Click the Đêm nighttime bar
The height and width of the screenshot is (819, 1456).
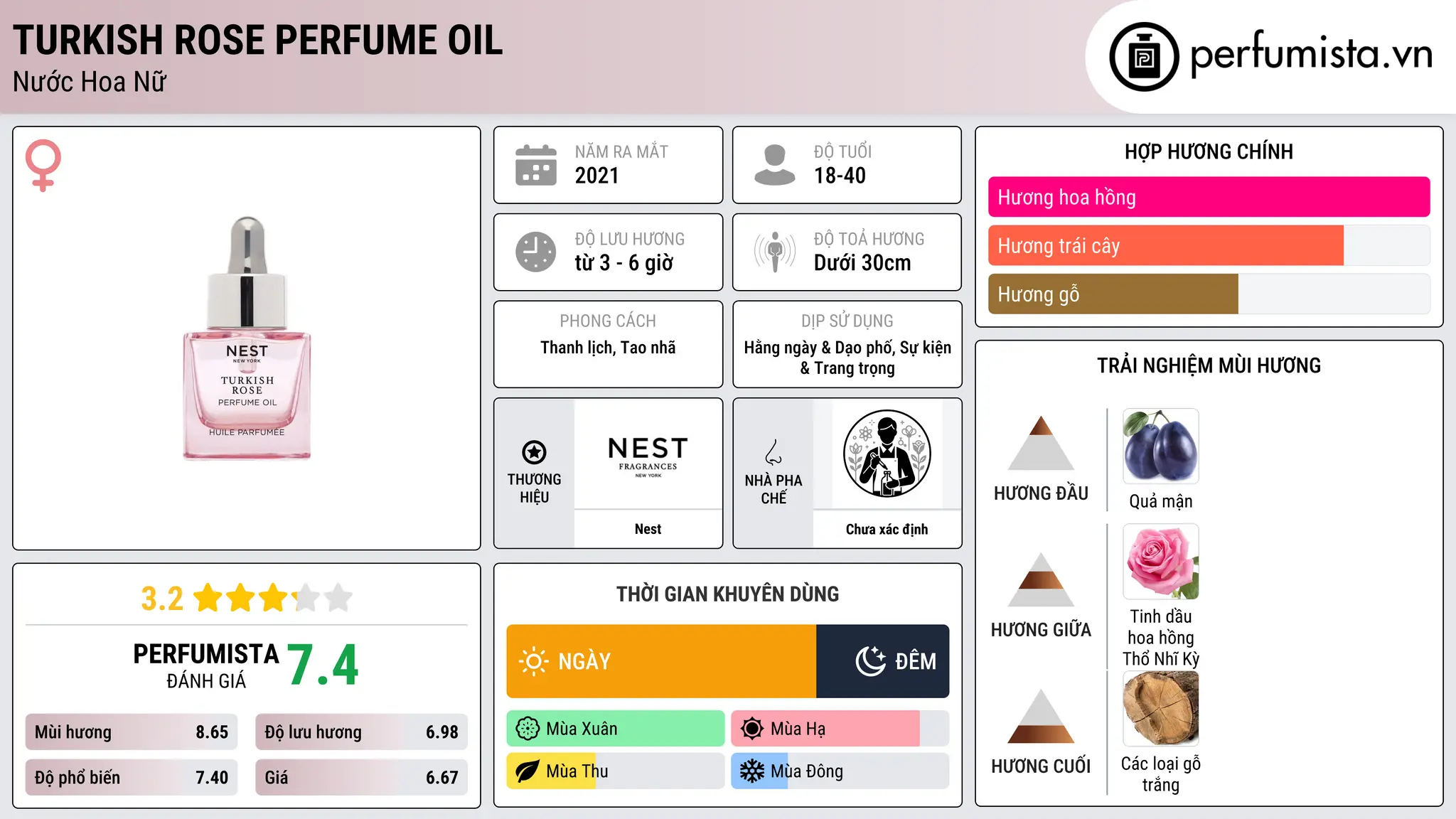tap(883, 661)
